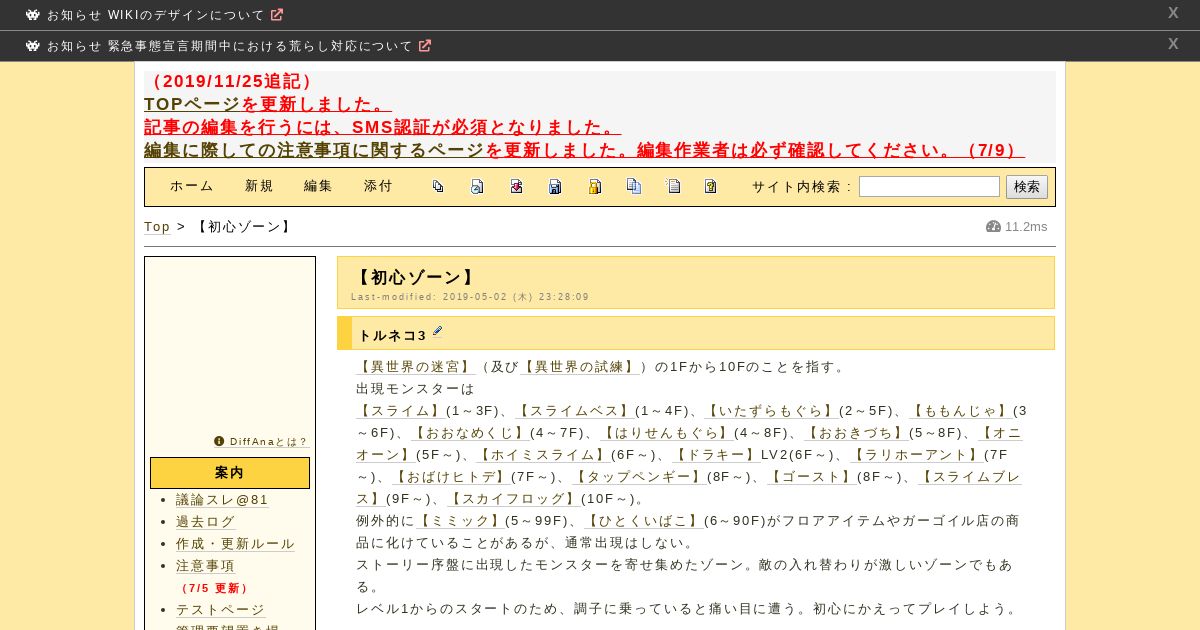1200x630 pixels.
Task: Dismiss the 緊急事態宣言 notice with X
Action: pos(1173,44)
